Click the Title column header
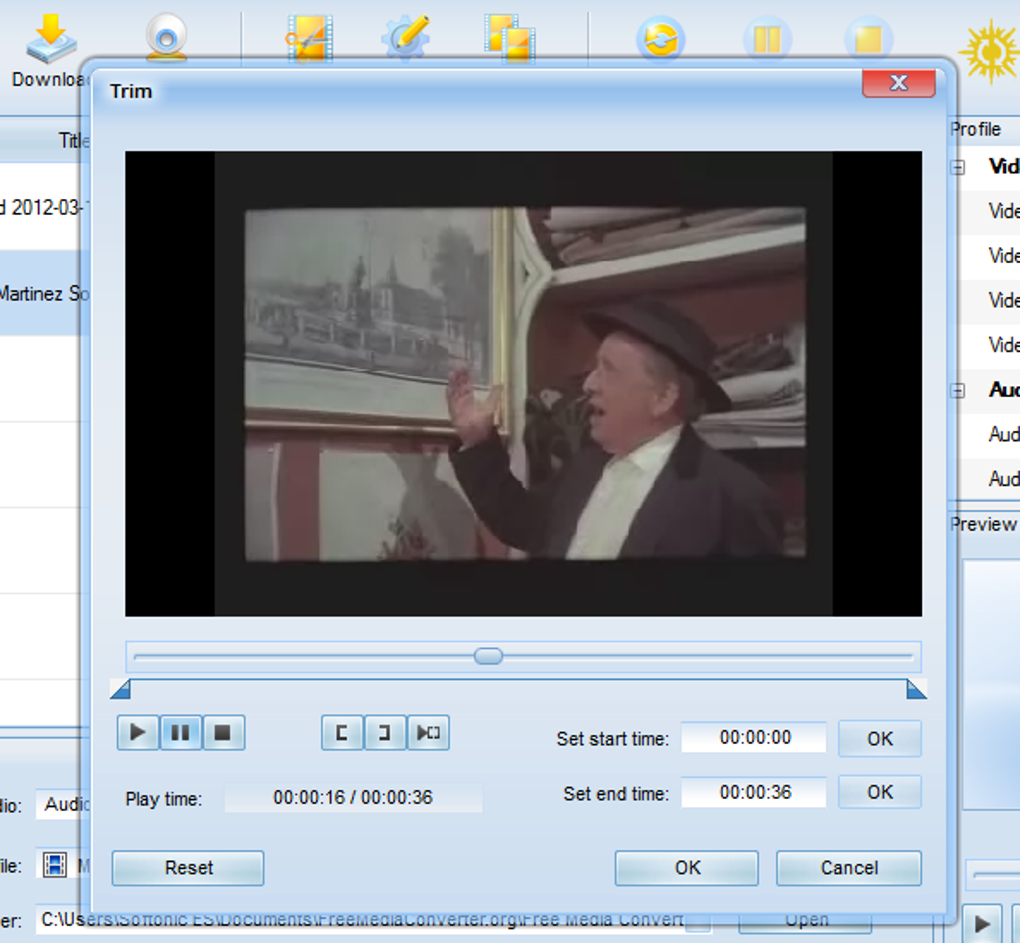This screenshot has width=1020, height=943. 44,140
